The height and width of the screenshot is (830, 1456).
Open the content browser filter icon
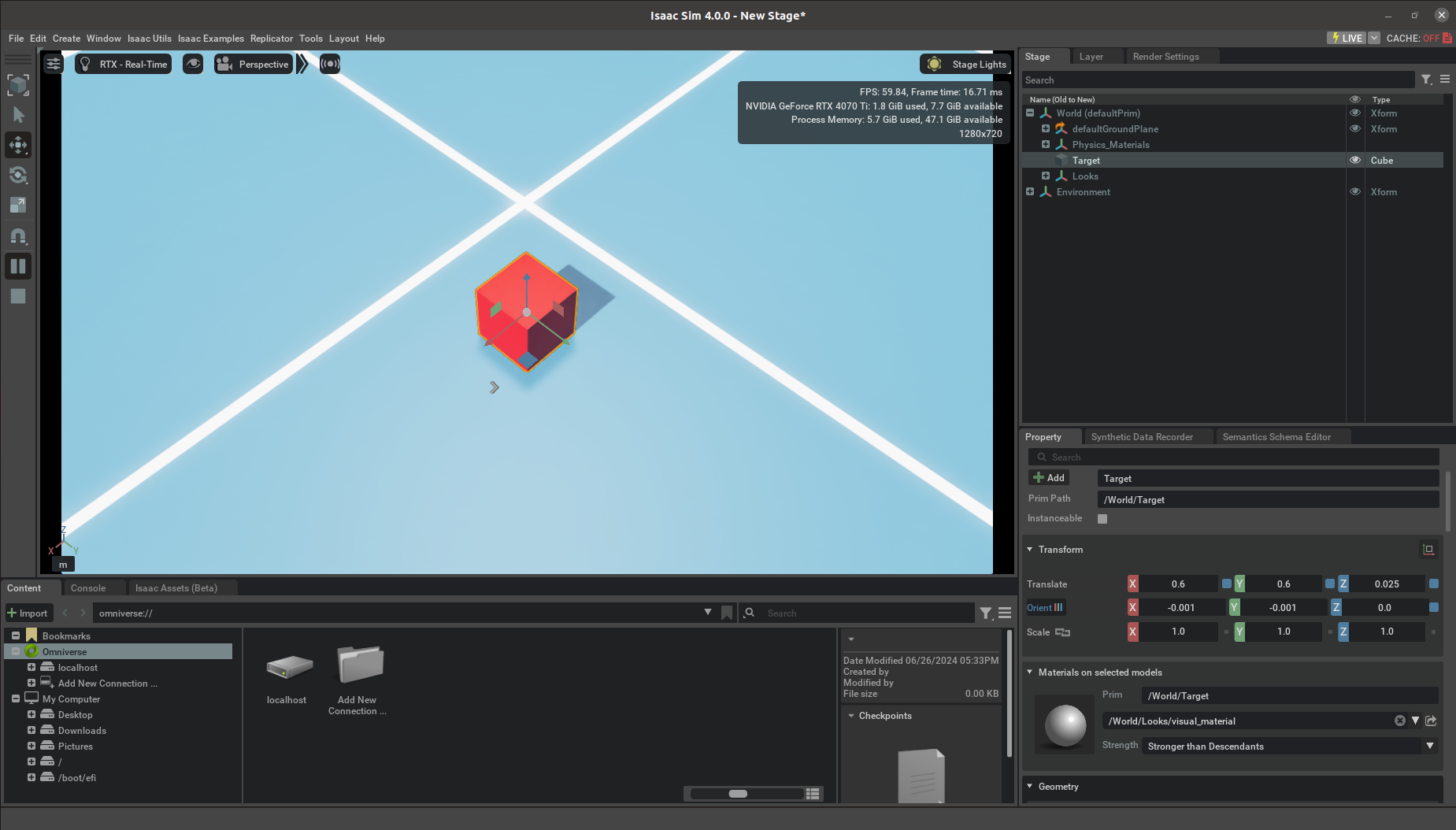point(986,613)
